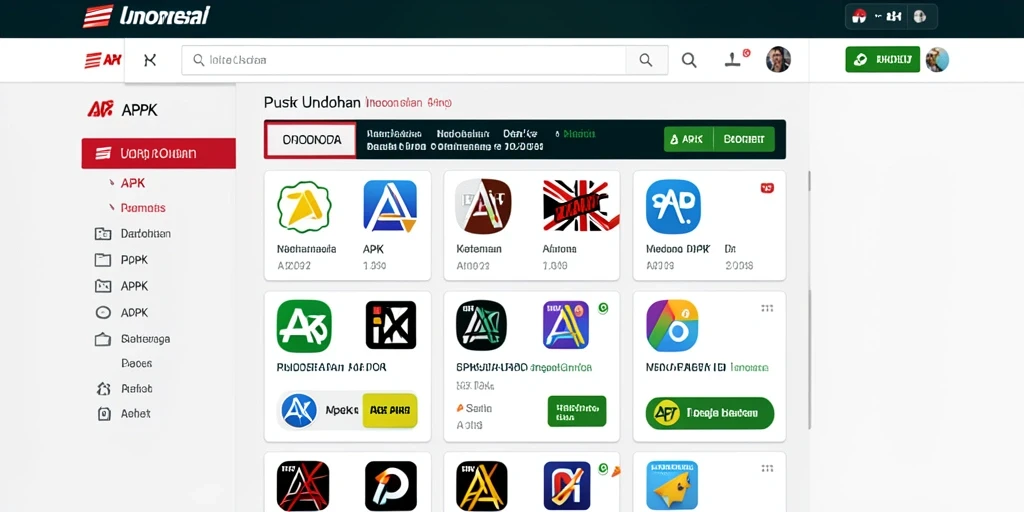
Task: Expand the APK sidebar sub-item chevron
Action: (x=111, y=183)
